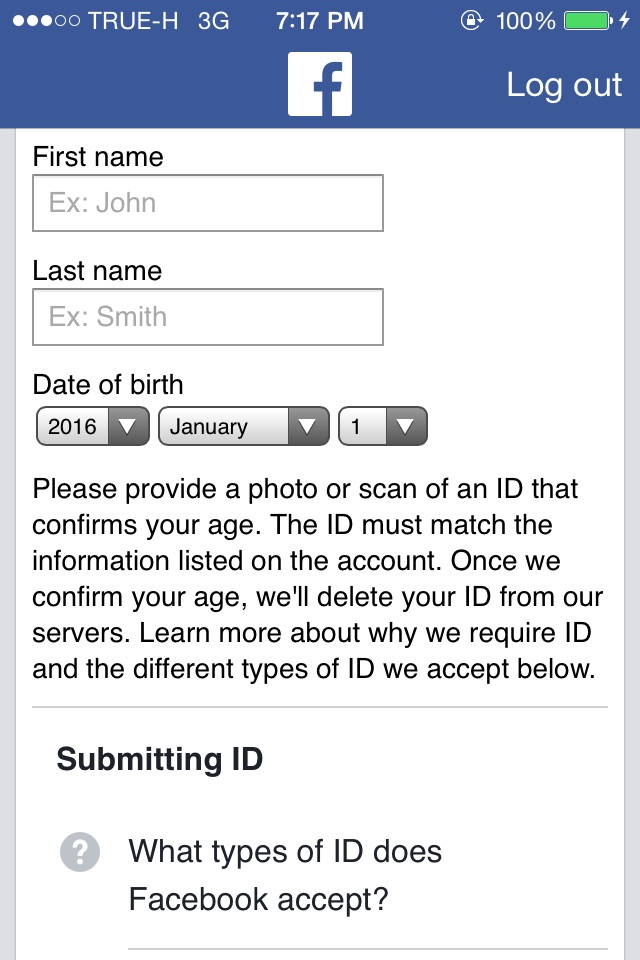The width and height of the screenshot is (640, 960).
Task: Select the Submitting ID heading
Action: (160, 759)
